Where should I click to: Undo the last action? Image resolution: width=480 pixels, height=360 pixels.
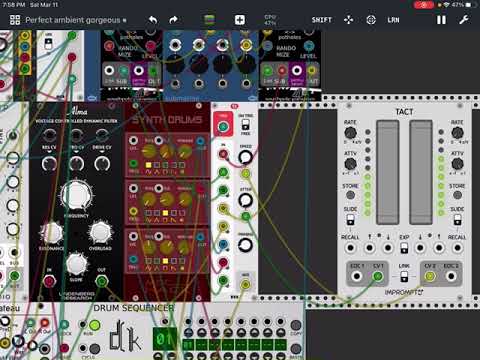click(x=153, y=20)
